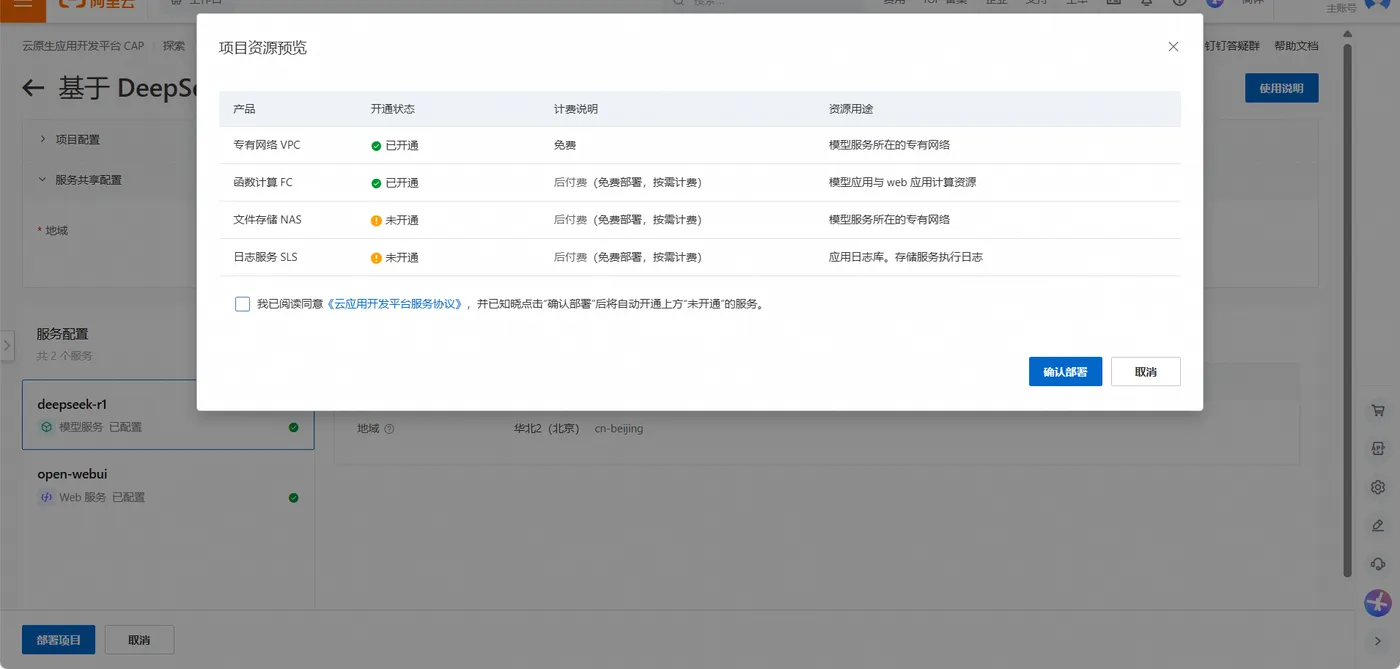Open the customer support headset icon
Viewport: 1400px width, 669px height.
[1378, 564]
